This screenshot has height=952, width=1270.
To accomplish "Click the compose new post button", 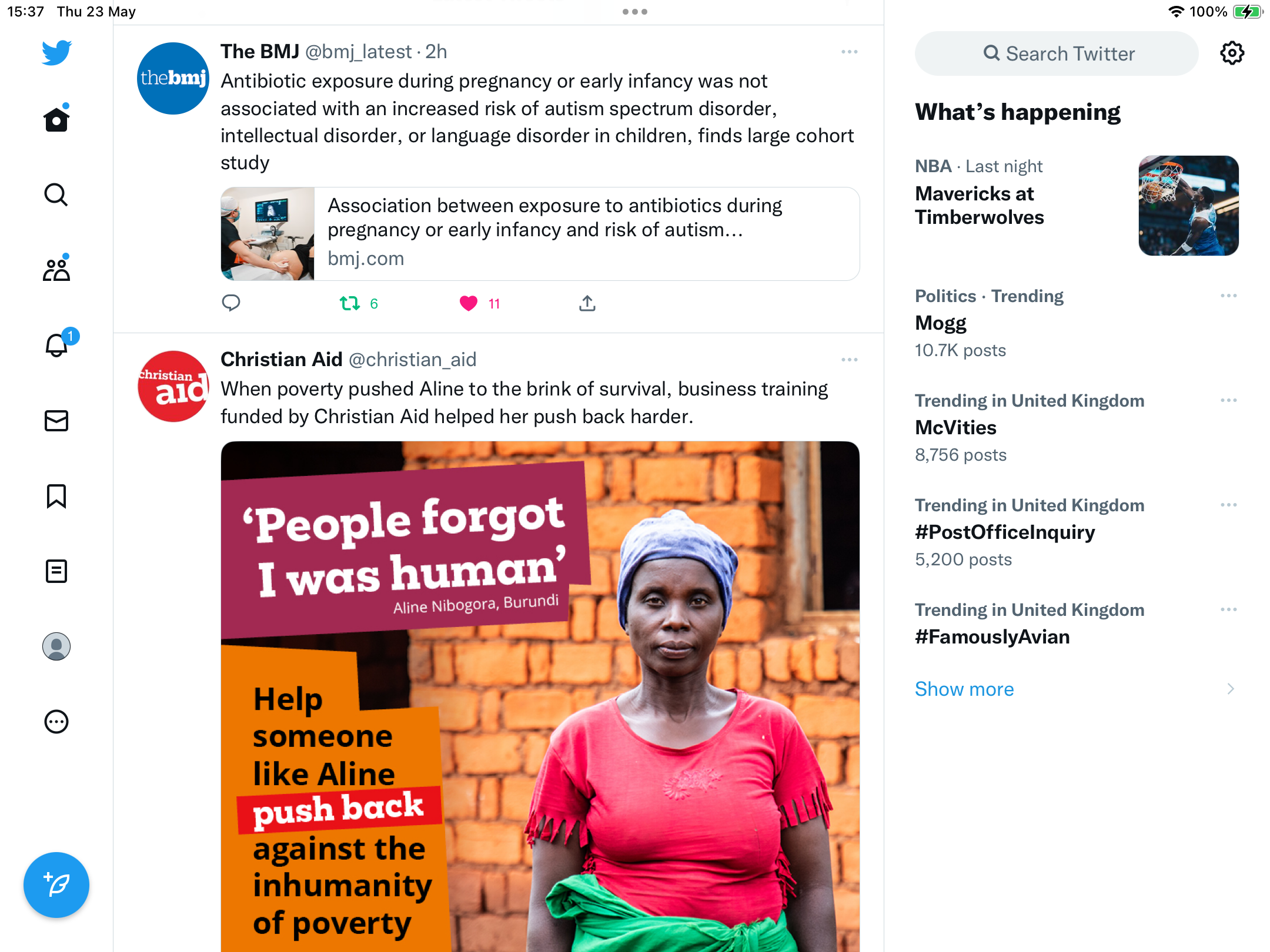I will pyautogui.click(x=56, y=884).
